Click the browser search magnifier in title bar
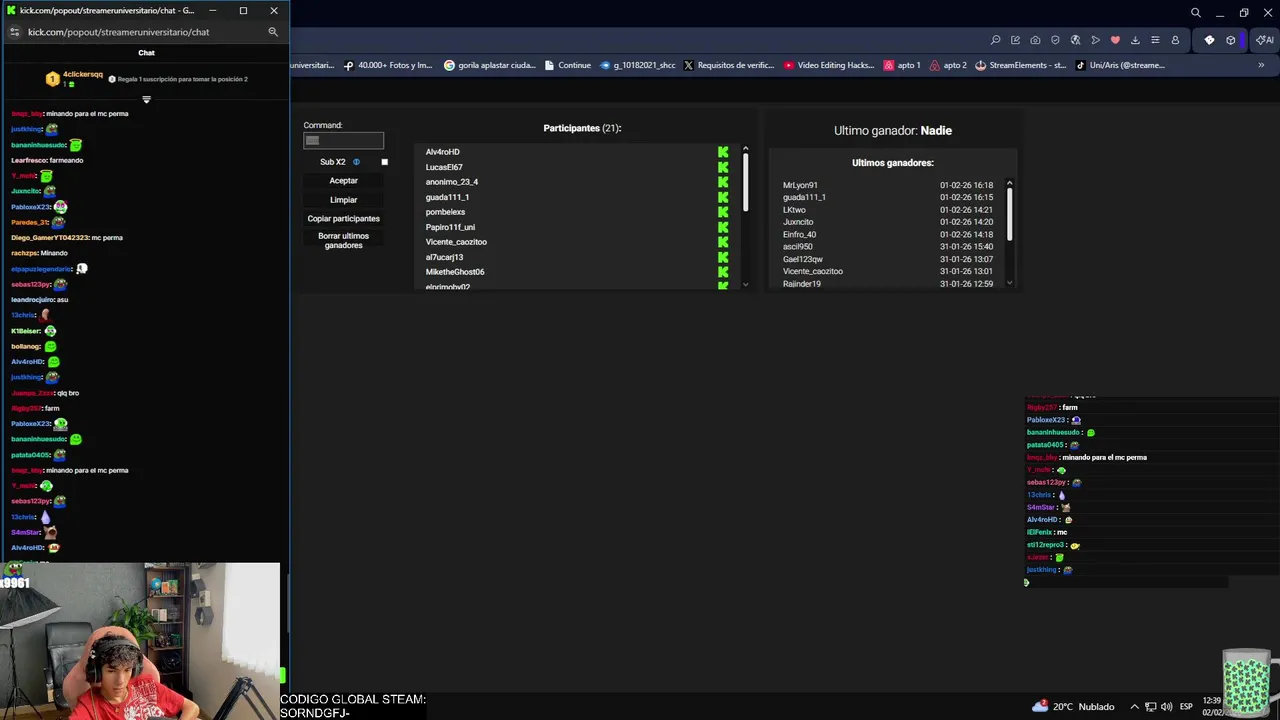The height and width of the screenshot is (720, 1280). click(1195, 12)
